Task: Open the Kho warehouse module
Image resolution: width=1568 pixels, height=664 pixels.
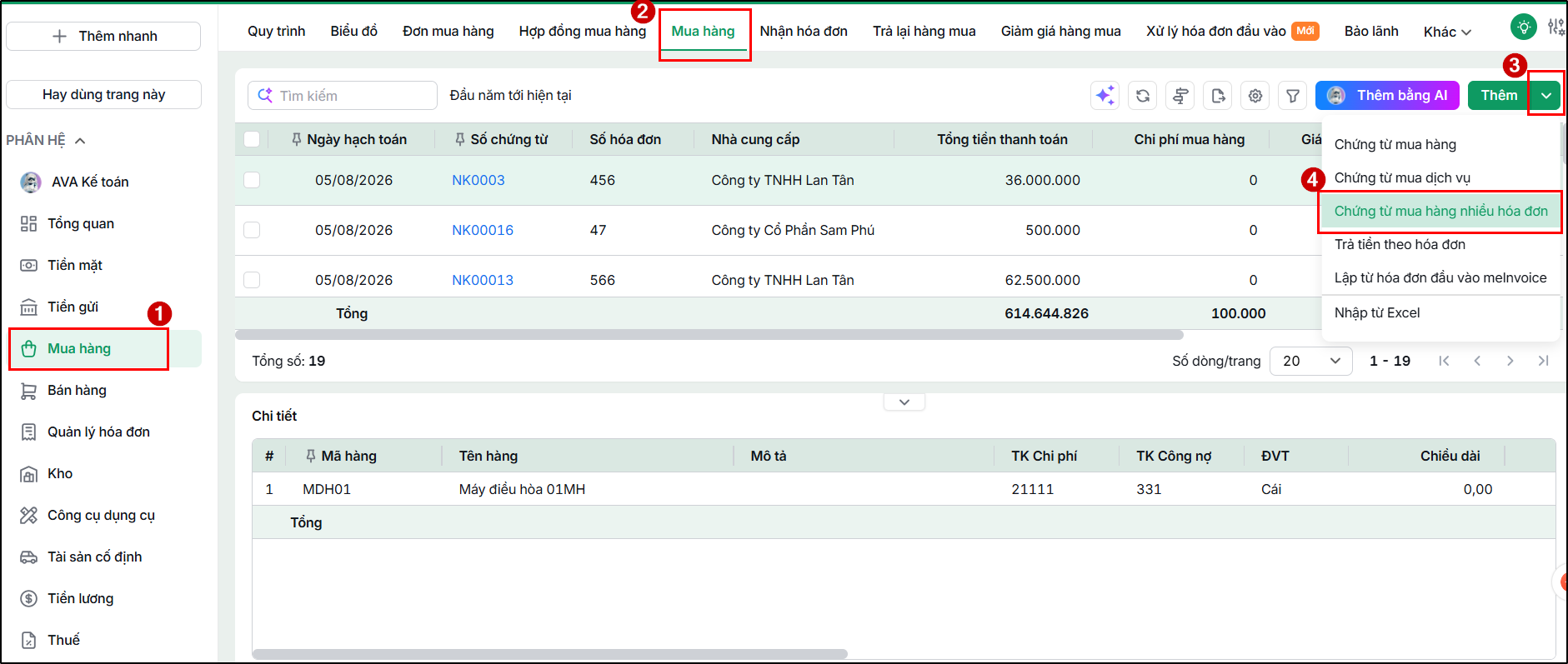Action: click(60, 473)
